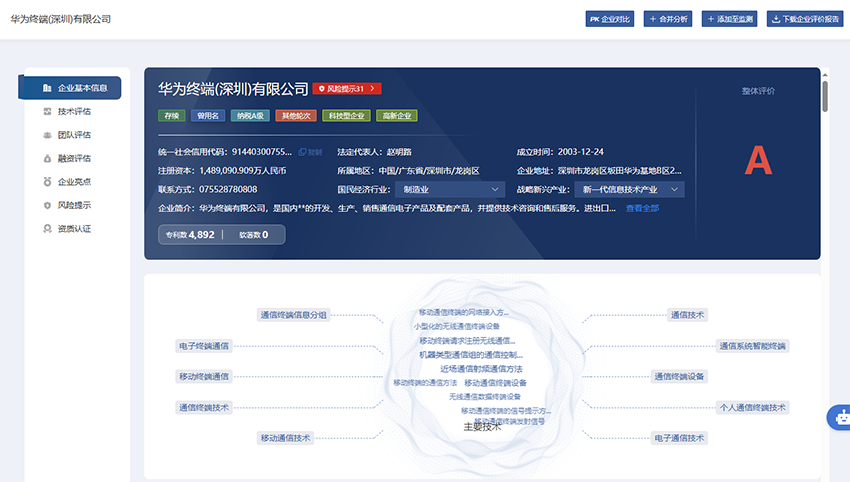Open the 企业基本信息 sidebar section
850x482 pixels.
click(x=69, y=88)
